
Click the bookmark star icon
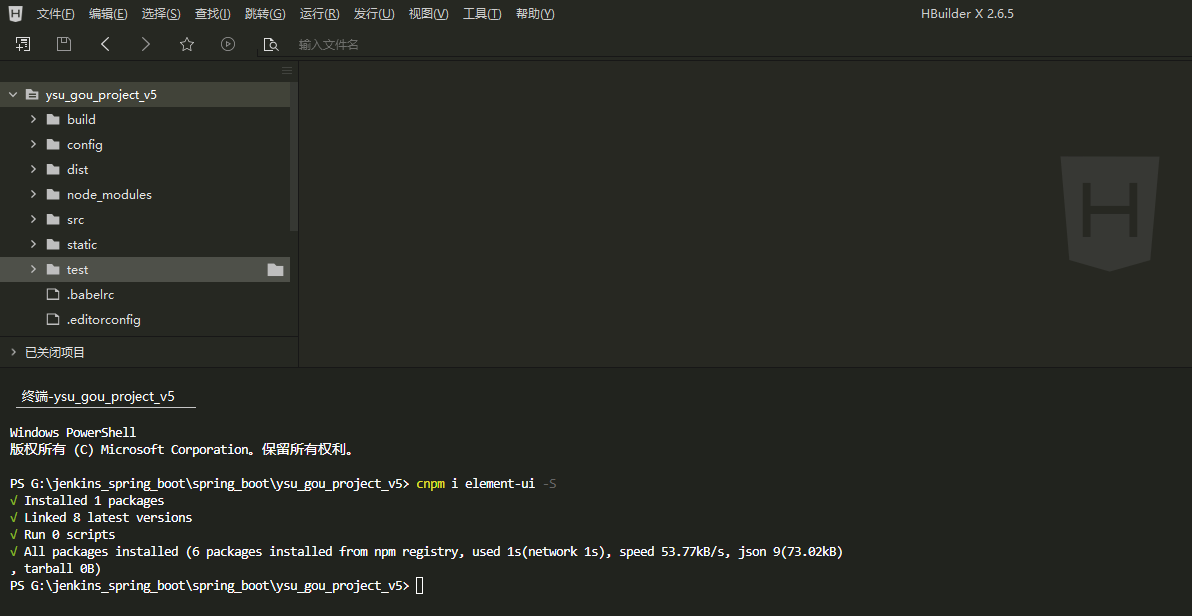coord(187,44)
